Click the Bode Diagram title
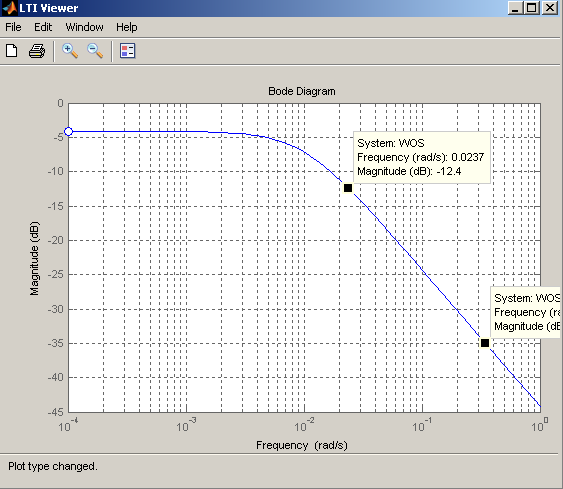 click(x=302, y=91)
